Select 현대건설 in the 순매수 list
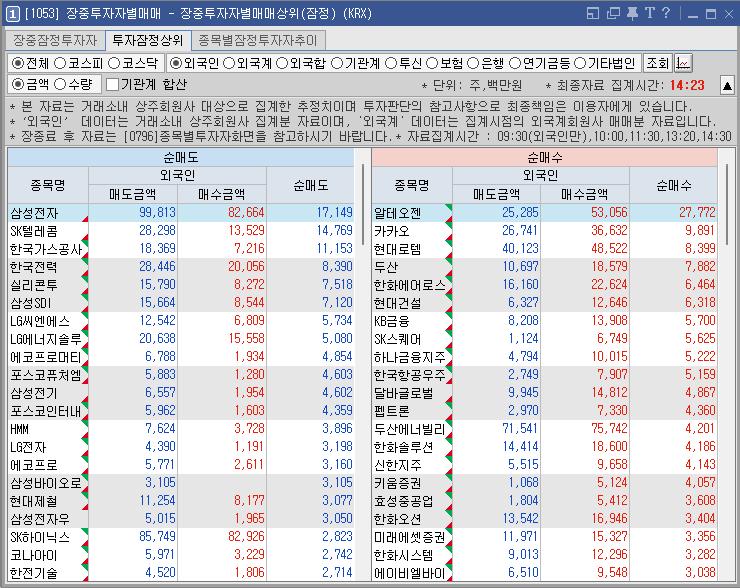Image resolution: width=740 pixels, height=588 pixels. (x=398, y=303)
